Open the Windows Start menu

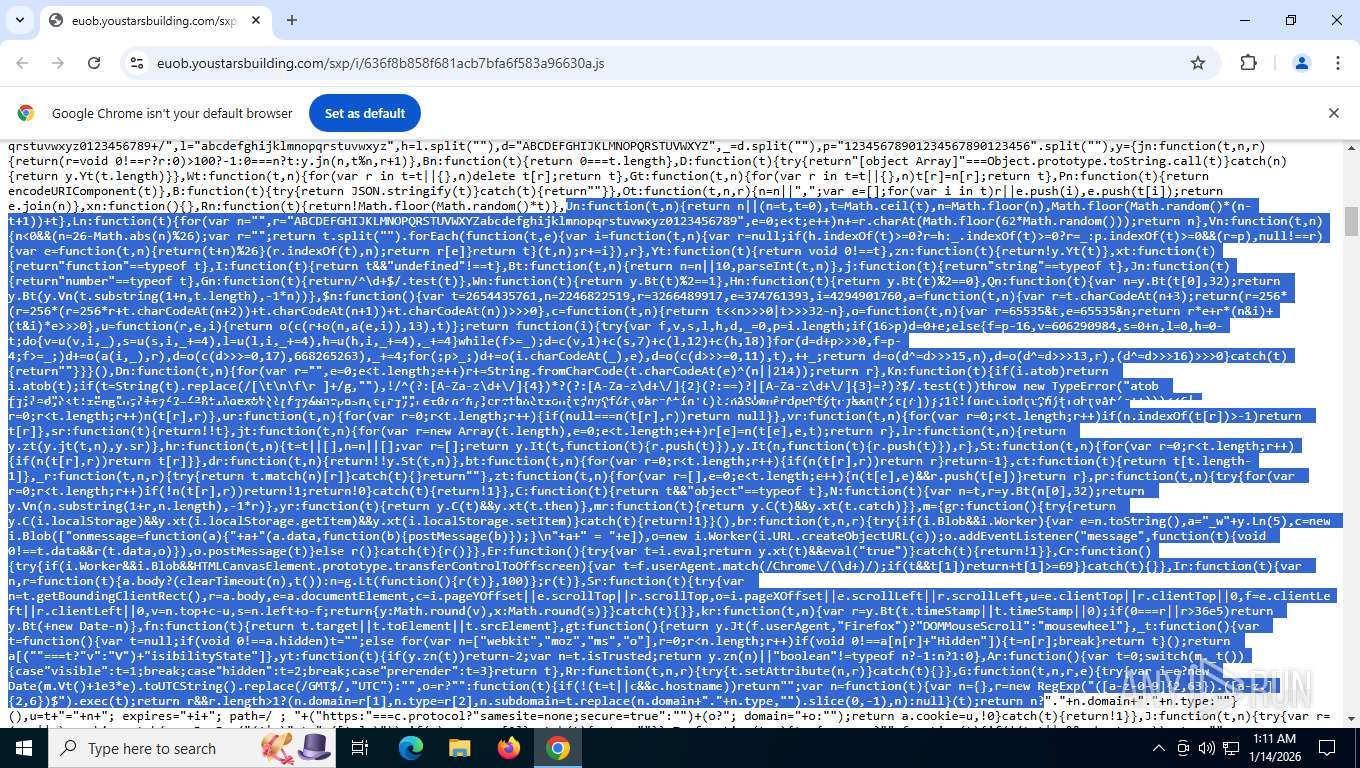(x=23, y=748)
